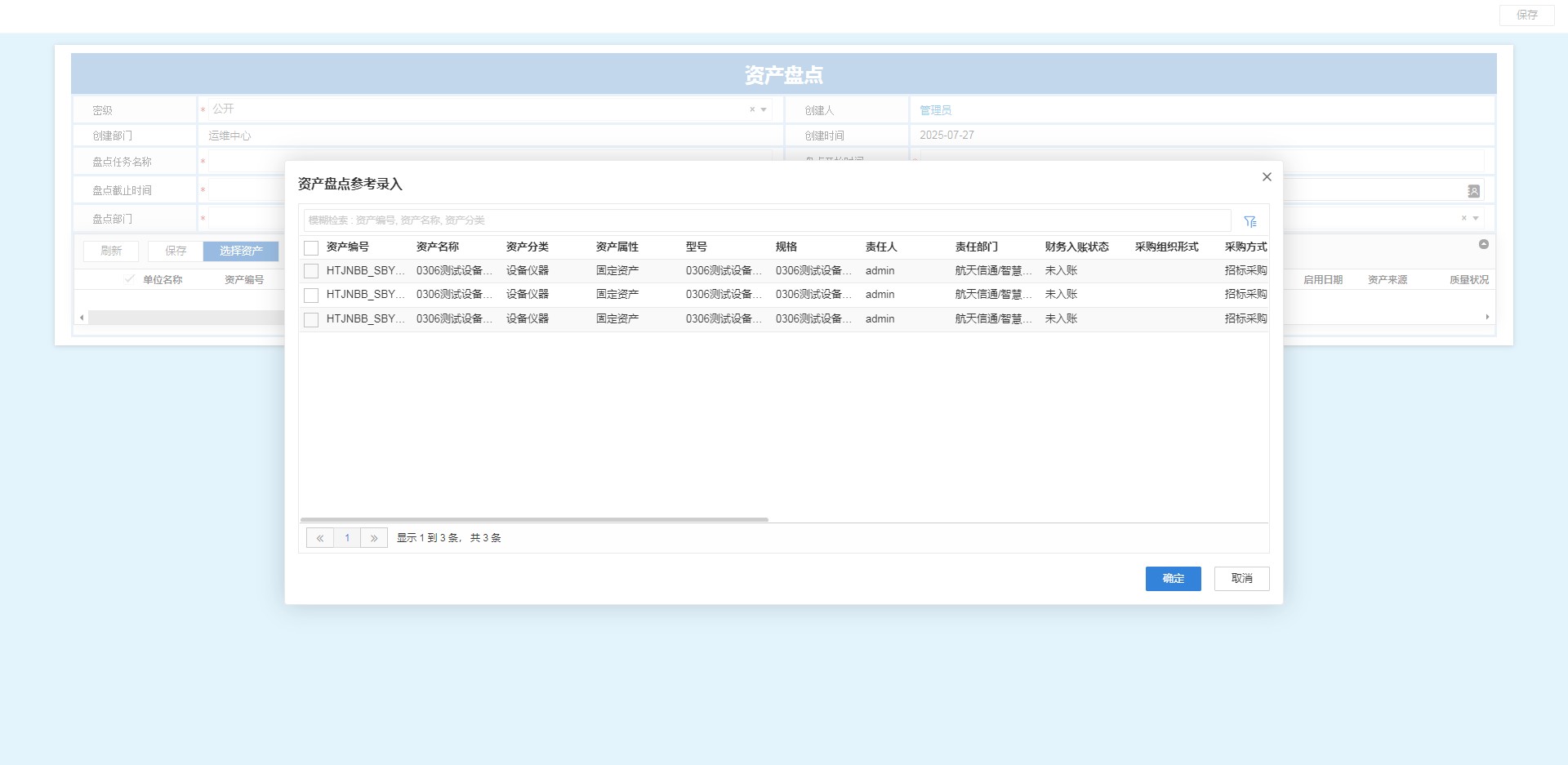
Task: Collapse the panel with the round up-arrow icon
Action: tap(1484, 244)
